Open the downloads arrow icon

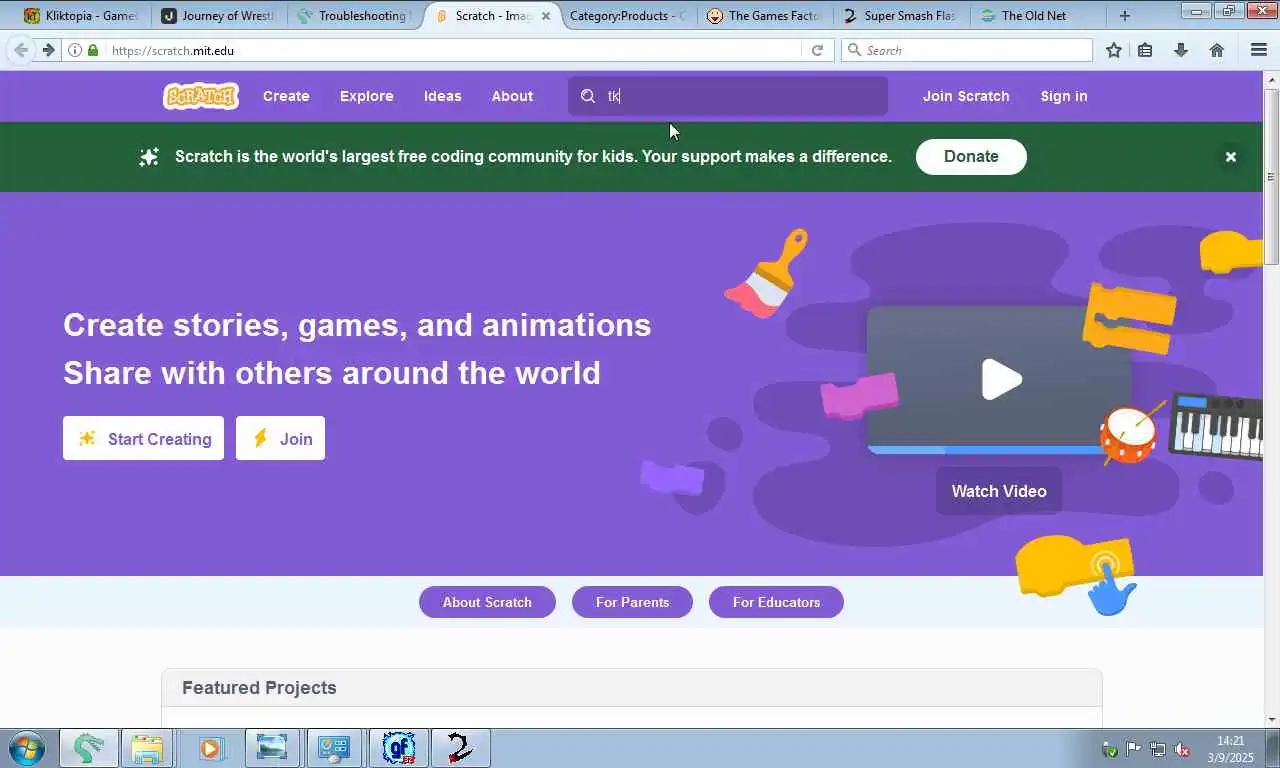coord(1181,50)
